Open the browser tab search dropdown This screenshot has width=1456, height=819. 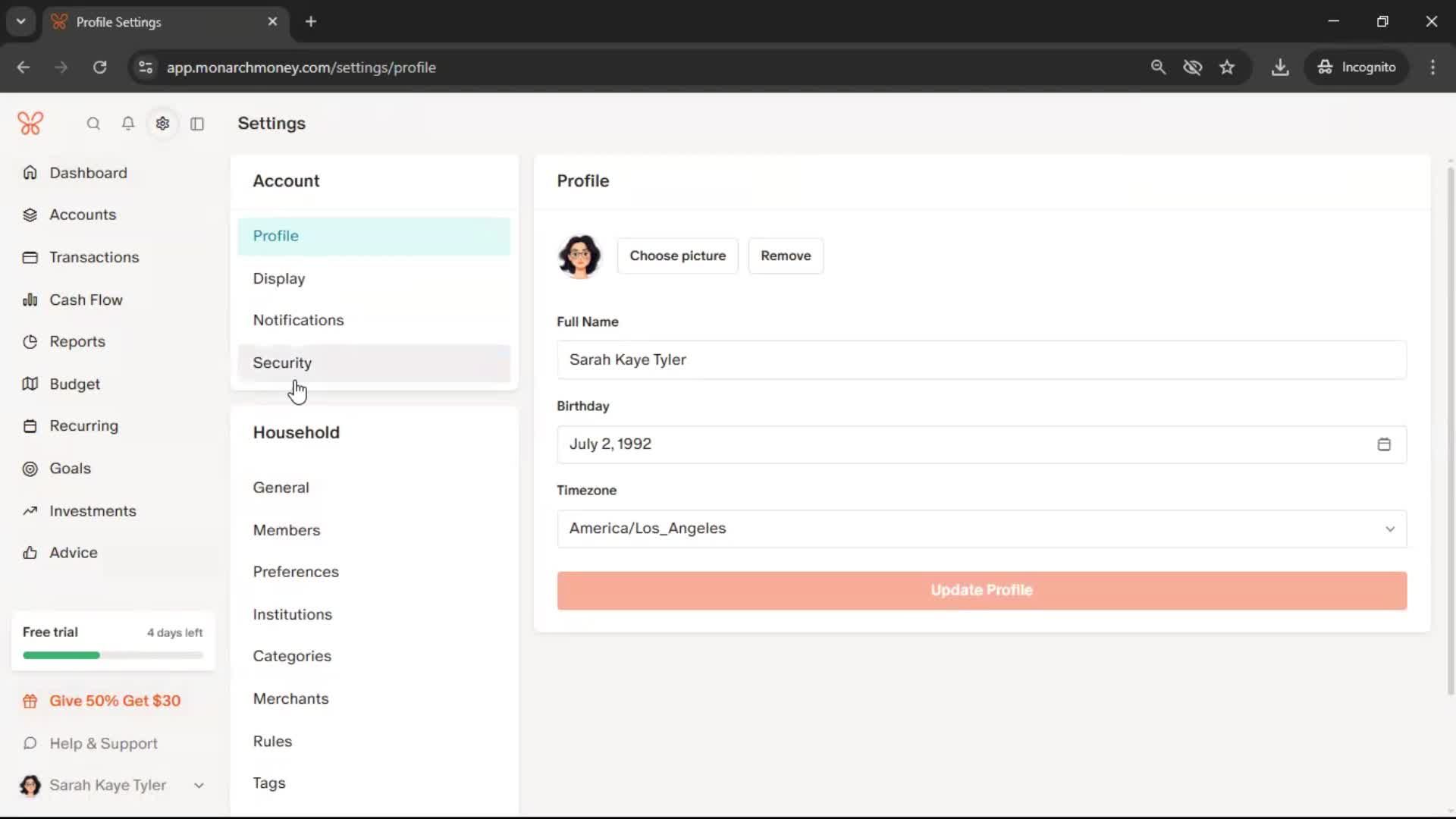pyautogui.click(x=20, y=21)
